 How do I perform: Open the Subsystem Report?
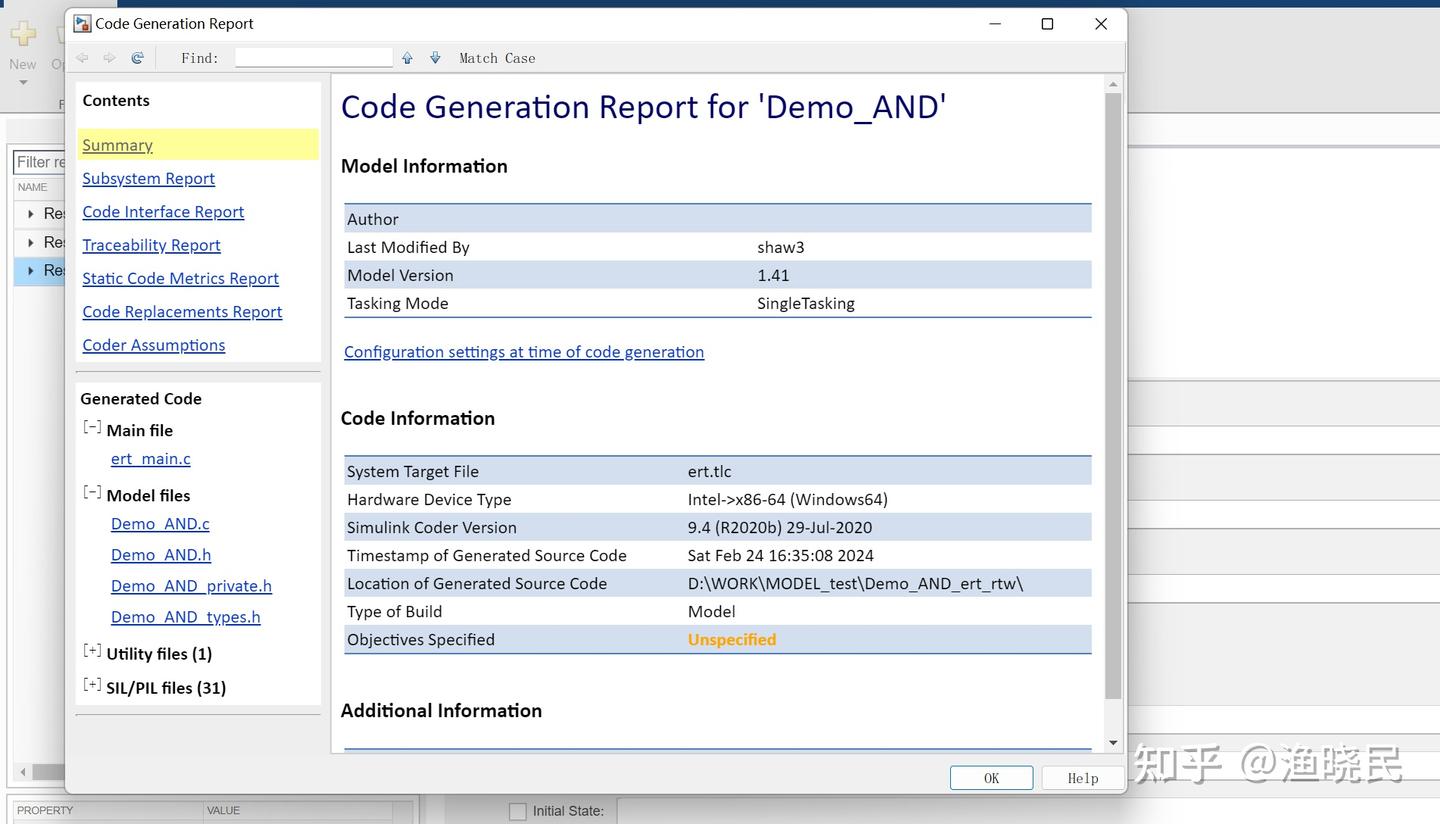(148, 178)
